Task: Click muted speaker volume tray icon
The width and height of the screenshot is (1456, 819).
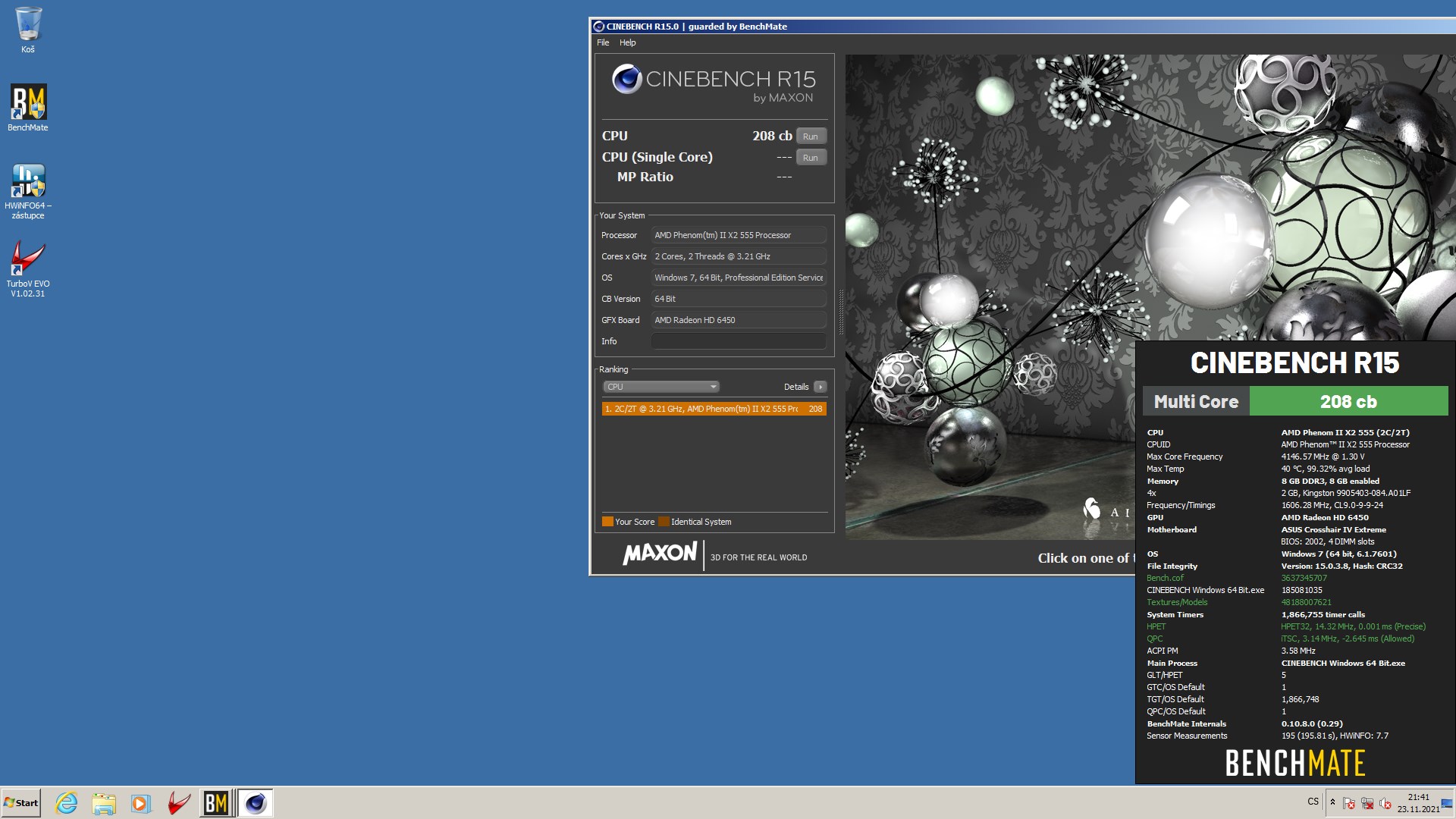Action: (1385, 803)
